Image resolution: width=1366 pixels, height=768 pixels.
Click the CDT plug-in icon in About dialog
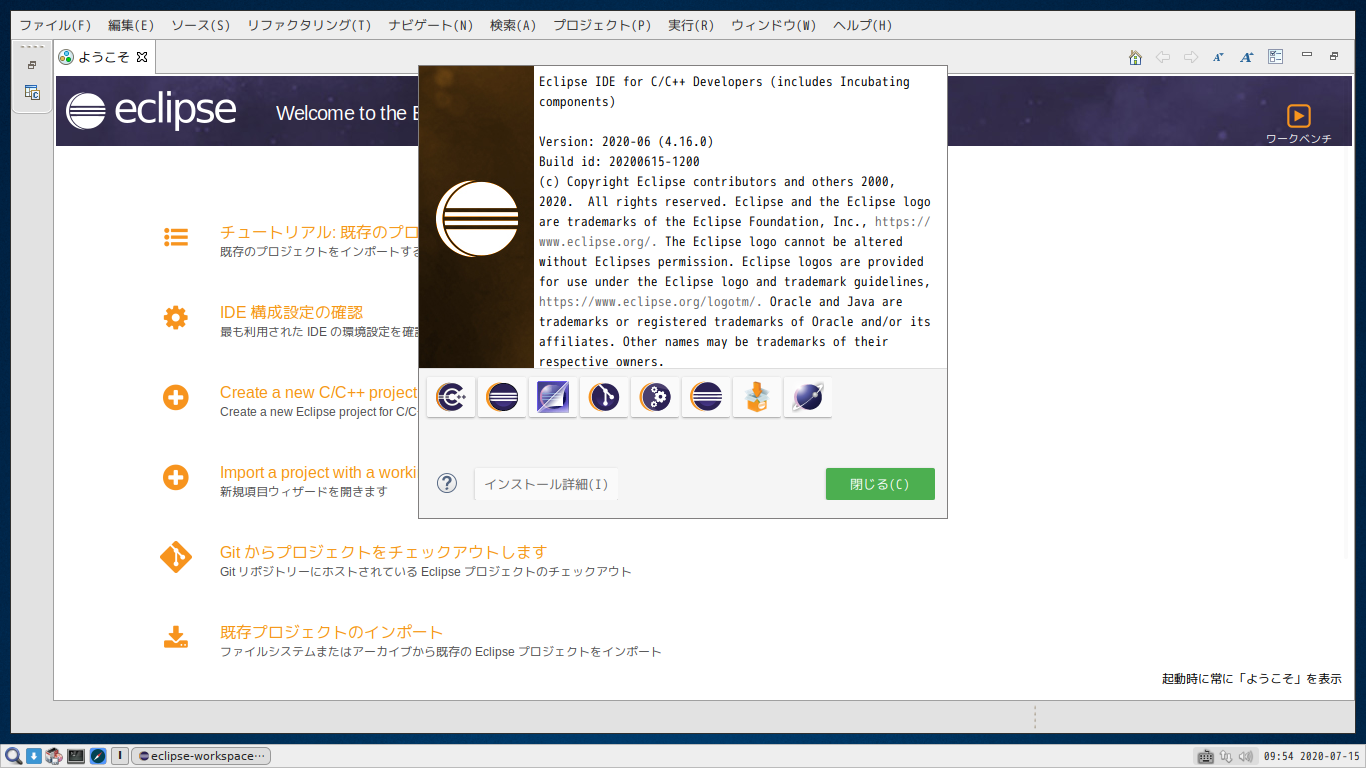click(451, 397)
